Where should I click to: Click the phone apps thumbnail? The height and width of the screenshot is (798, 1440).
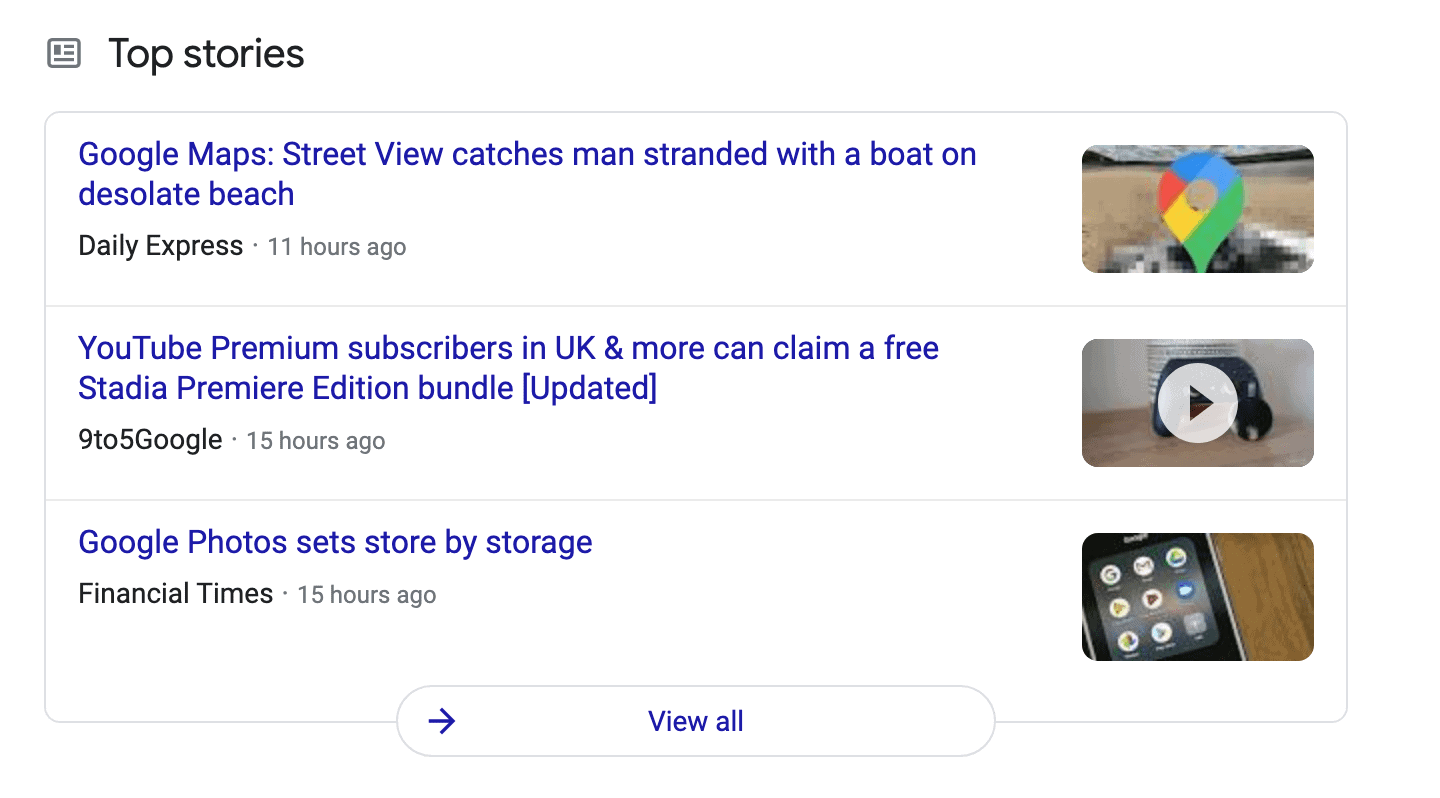point(1197,596)
